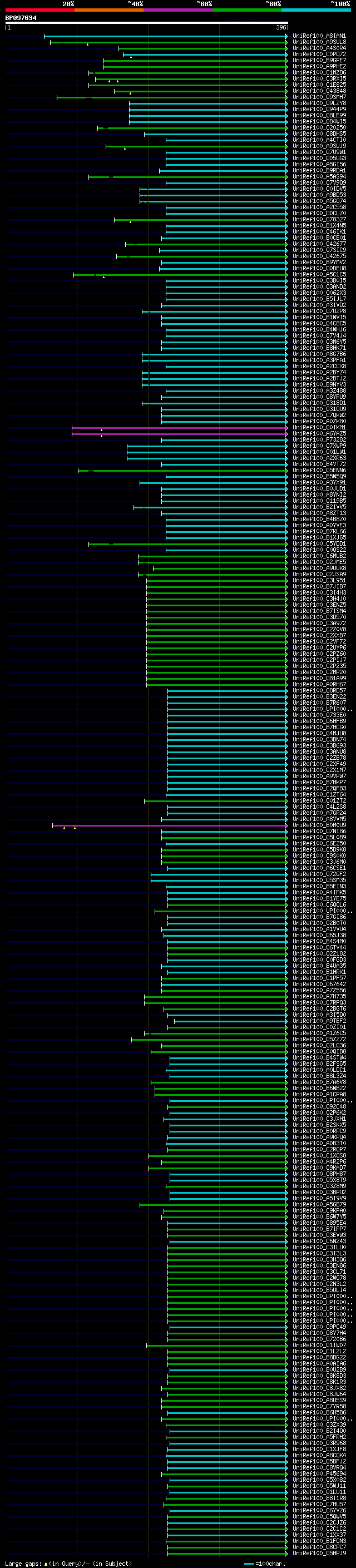Image resolution: width=356 pixels, height=1568 pixels.
Task: Select the UniRef100_C6MUB2 label
Action: tap(319, 556)
